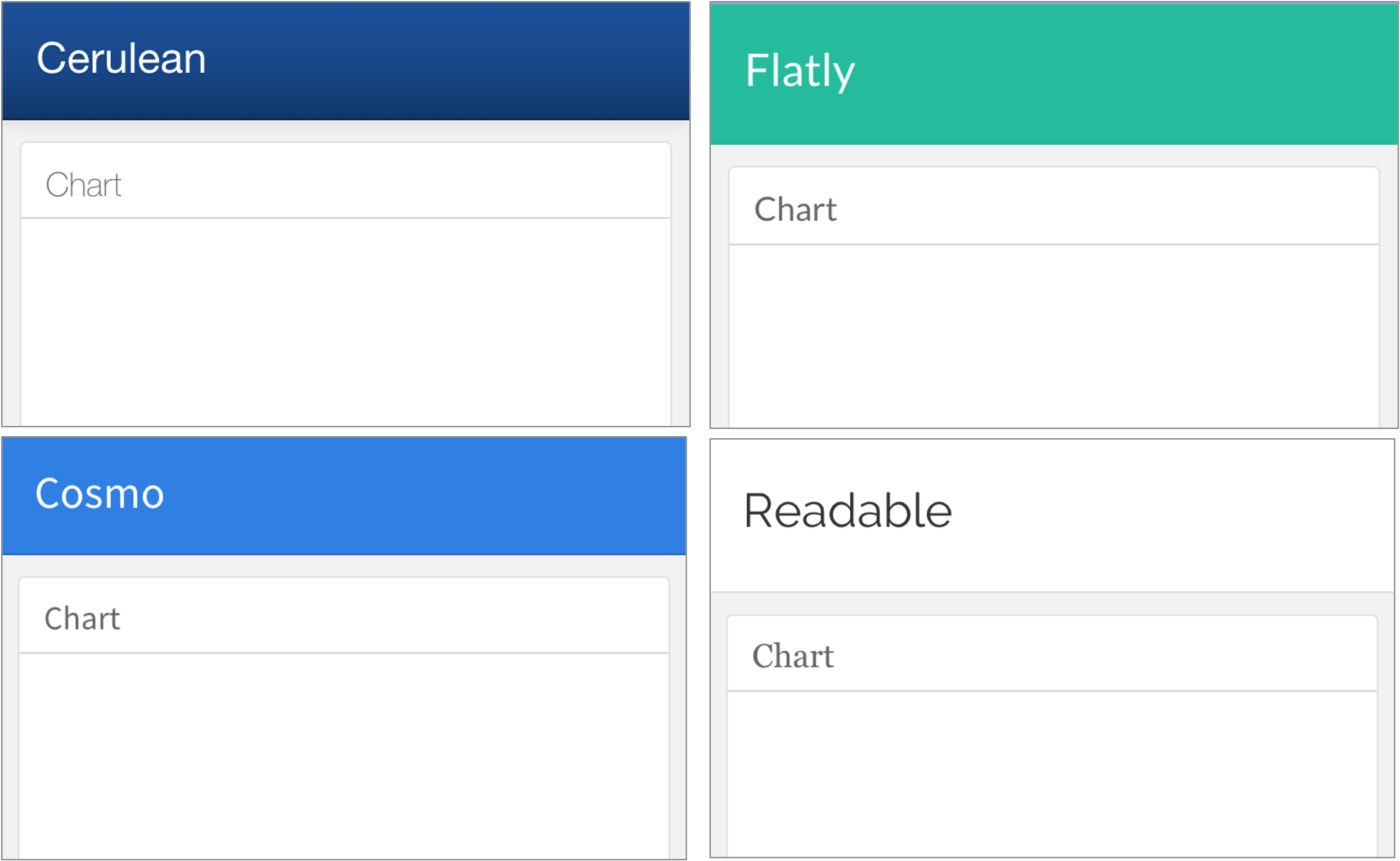Open the Cosmo title link

[100, 494]
